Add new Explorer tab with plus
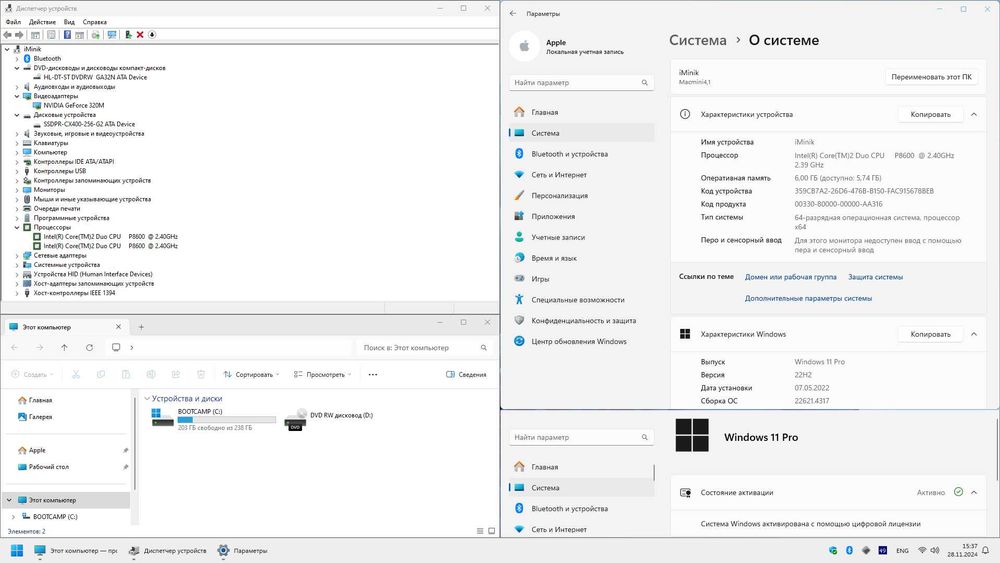The image size is (1000, 563). (141, 327)
